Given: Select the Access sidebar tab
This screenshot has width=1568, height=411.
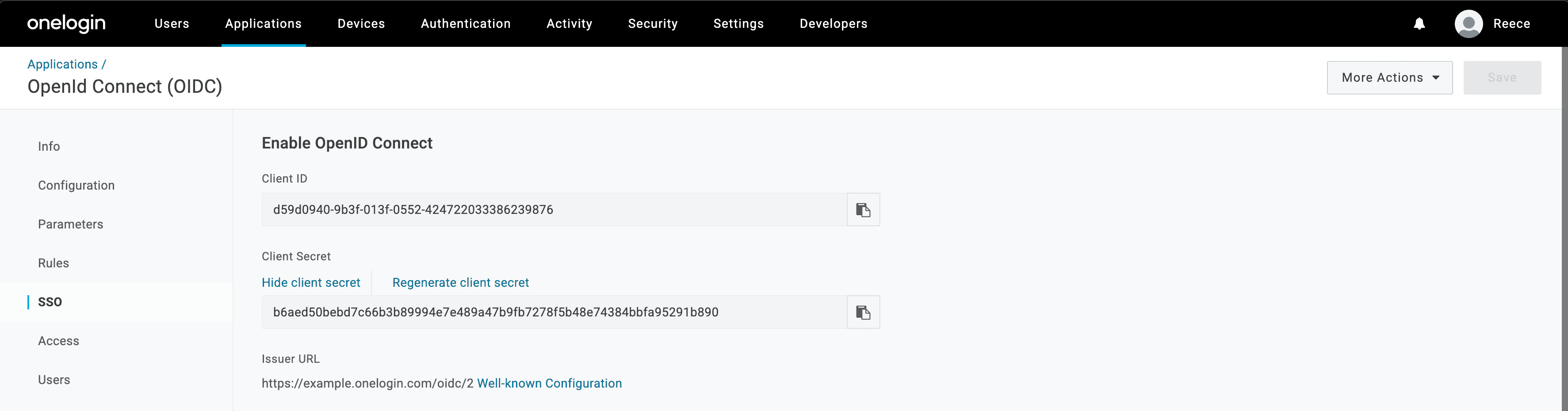Looking at the screenshot, I should pyautogui.click(x=58, y=341).
